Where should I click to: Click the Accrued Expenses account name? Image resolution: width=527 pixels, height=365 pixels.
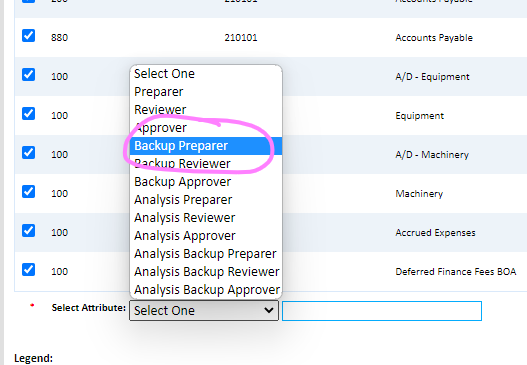point(435,233)
